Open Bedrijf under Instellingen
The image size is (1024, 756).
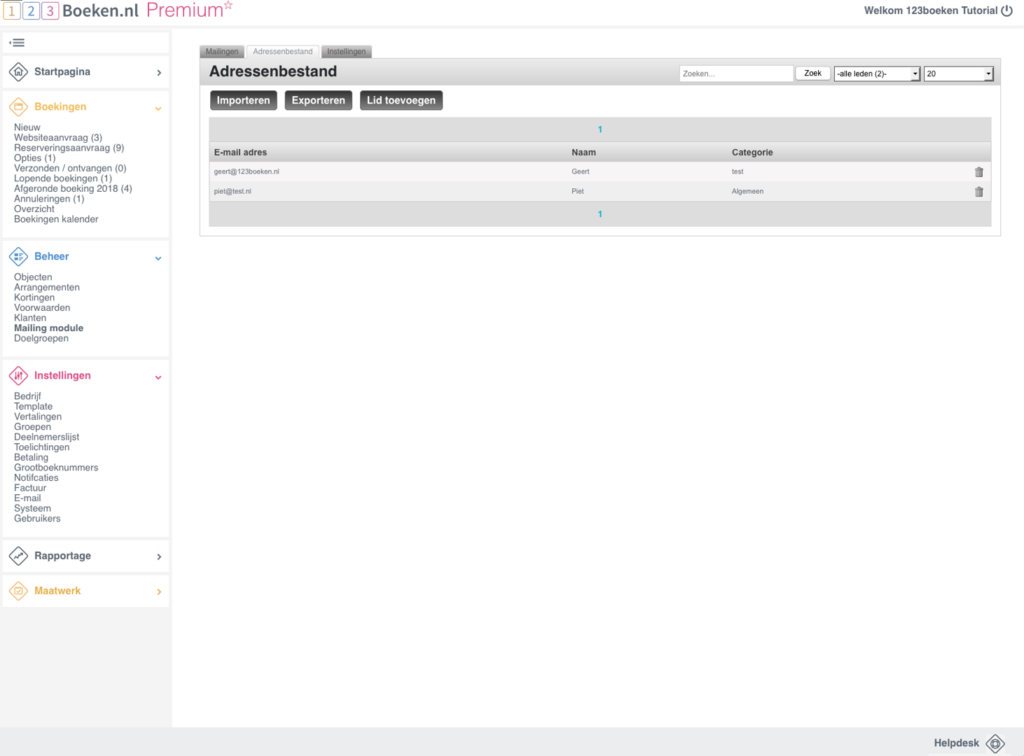click(27, 396)
